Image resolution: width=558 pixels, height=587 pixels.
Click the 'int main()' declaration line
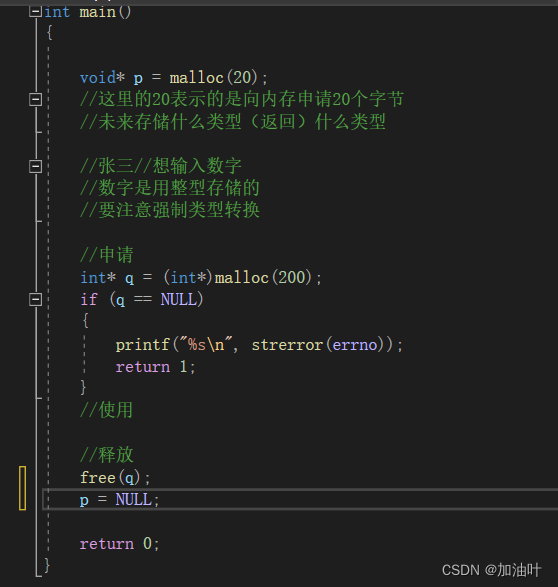click(88, 12)
